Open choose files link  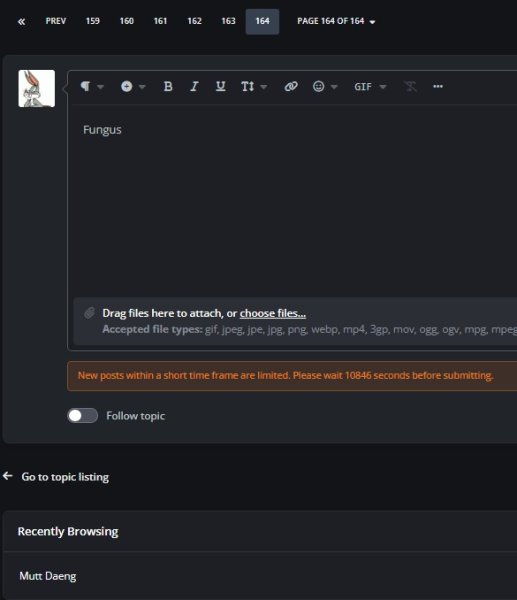[x=273, y=313]
